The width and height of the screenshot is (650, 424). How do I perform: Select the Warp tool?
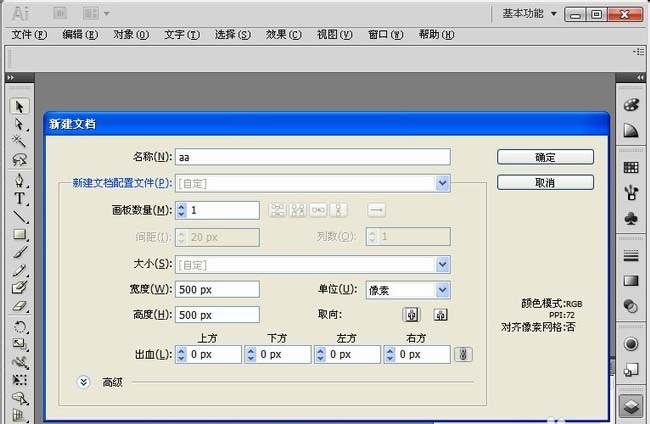19,362
